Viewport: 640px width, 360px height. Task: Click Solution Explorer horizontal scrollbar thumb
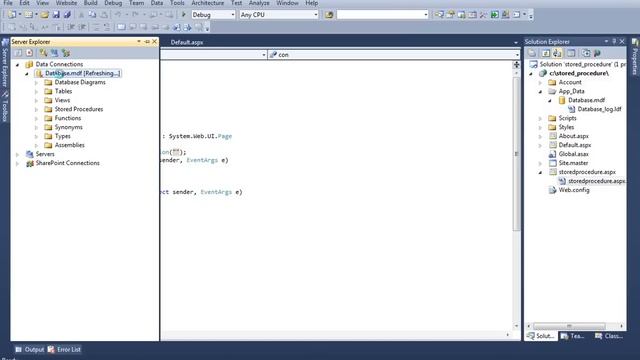pyautogui.click(x=569, y=326)
